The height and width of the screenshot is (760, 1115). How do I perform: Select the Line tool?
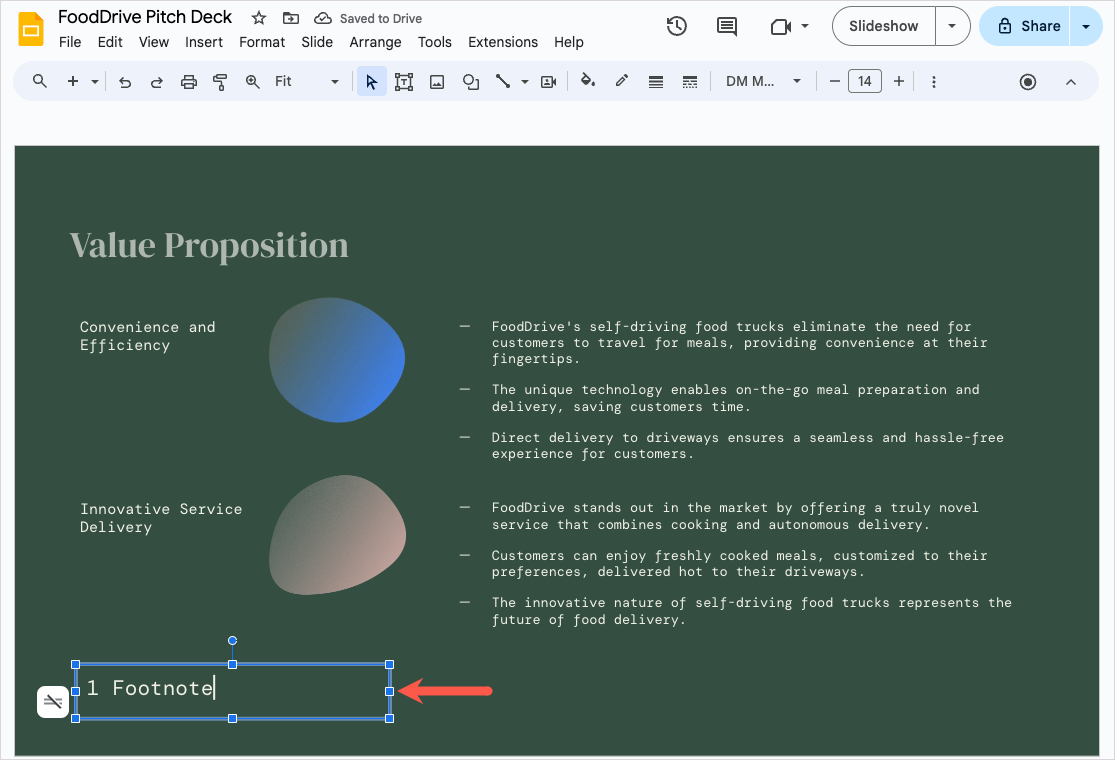tap(503, 82)
